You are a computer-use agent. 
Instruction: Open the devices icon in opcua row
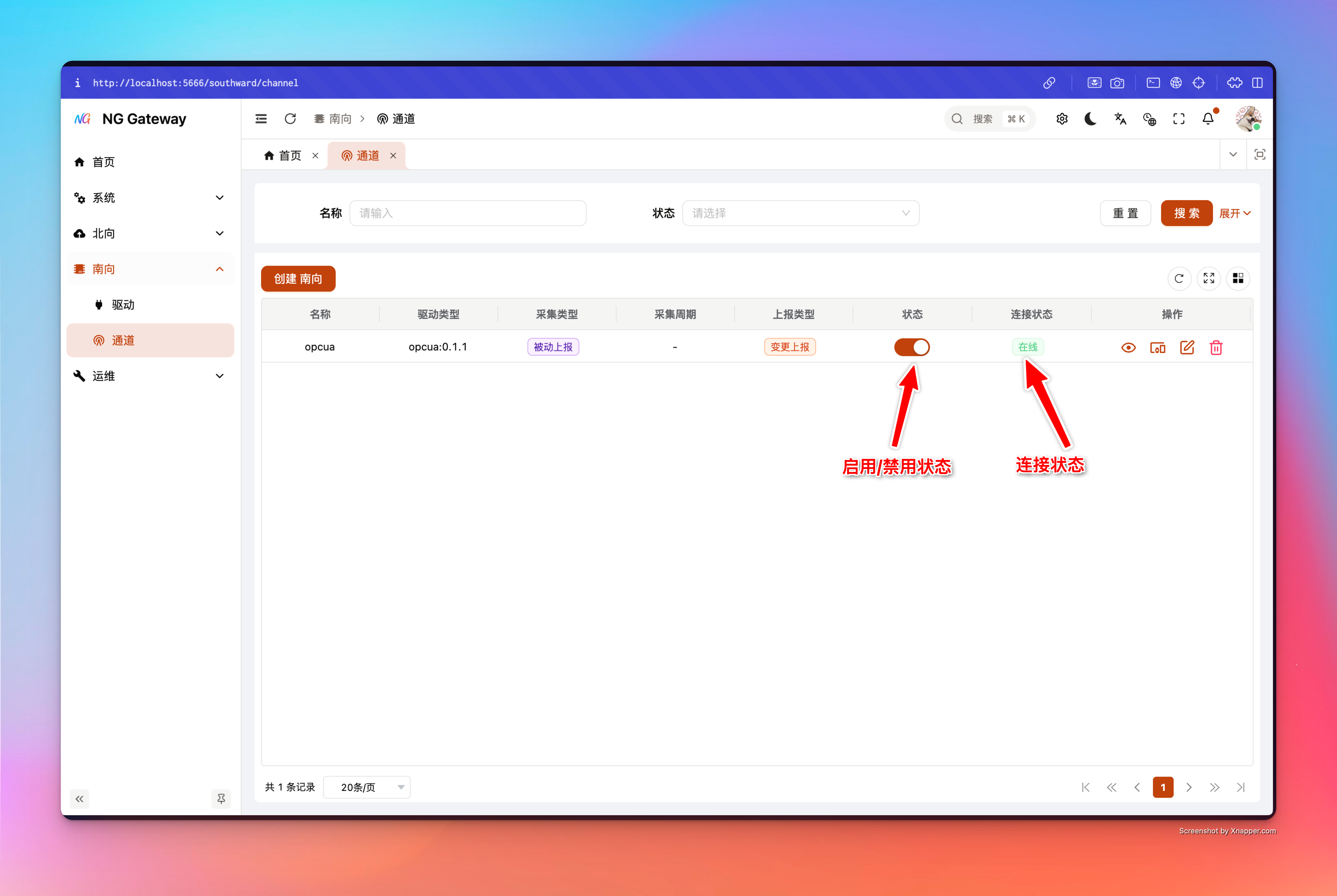1157,347
